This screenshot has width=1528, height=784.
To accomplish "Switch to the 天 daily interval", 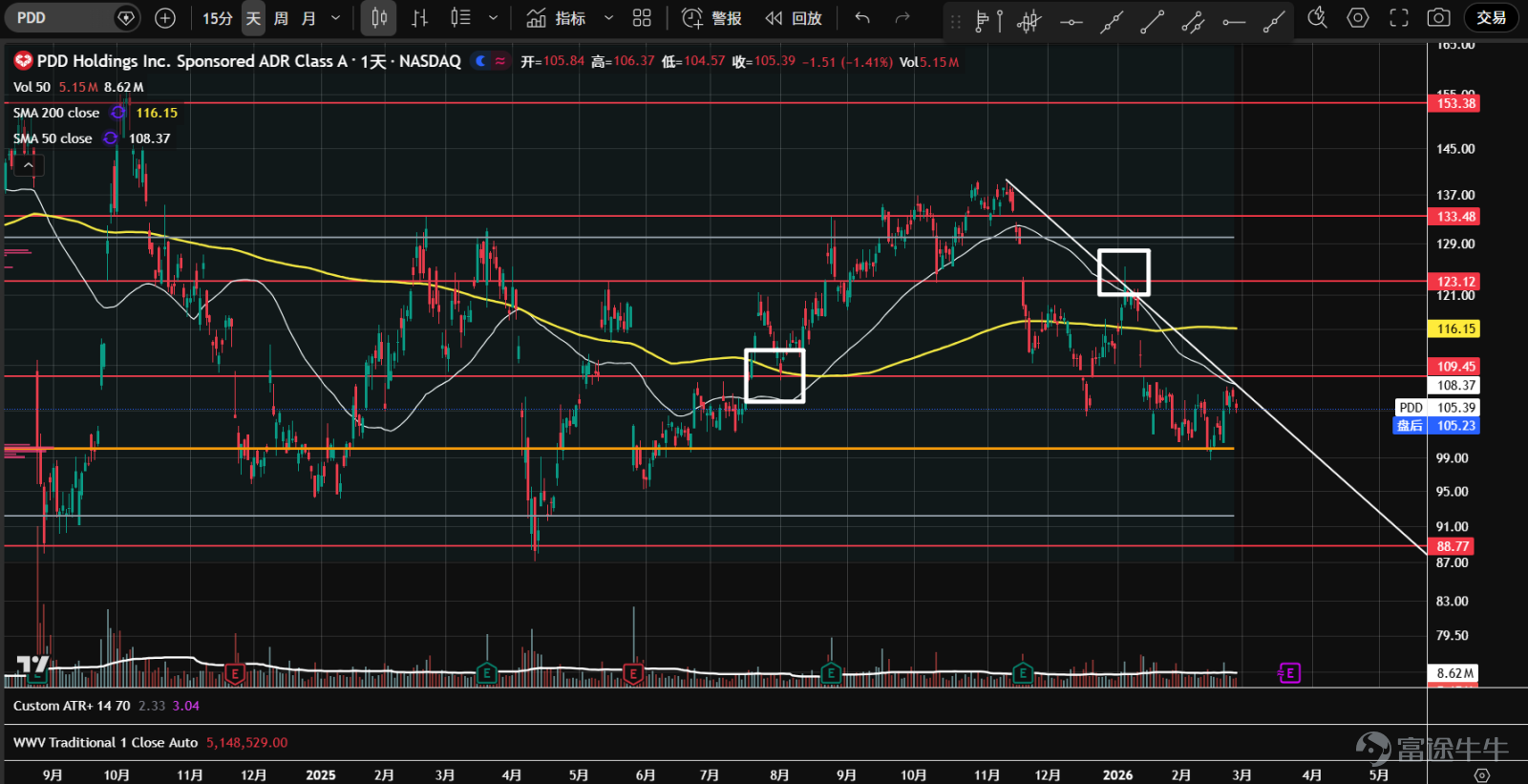I will 253,18.
